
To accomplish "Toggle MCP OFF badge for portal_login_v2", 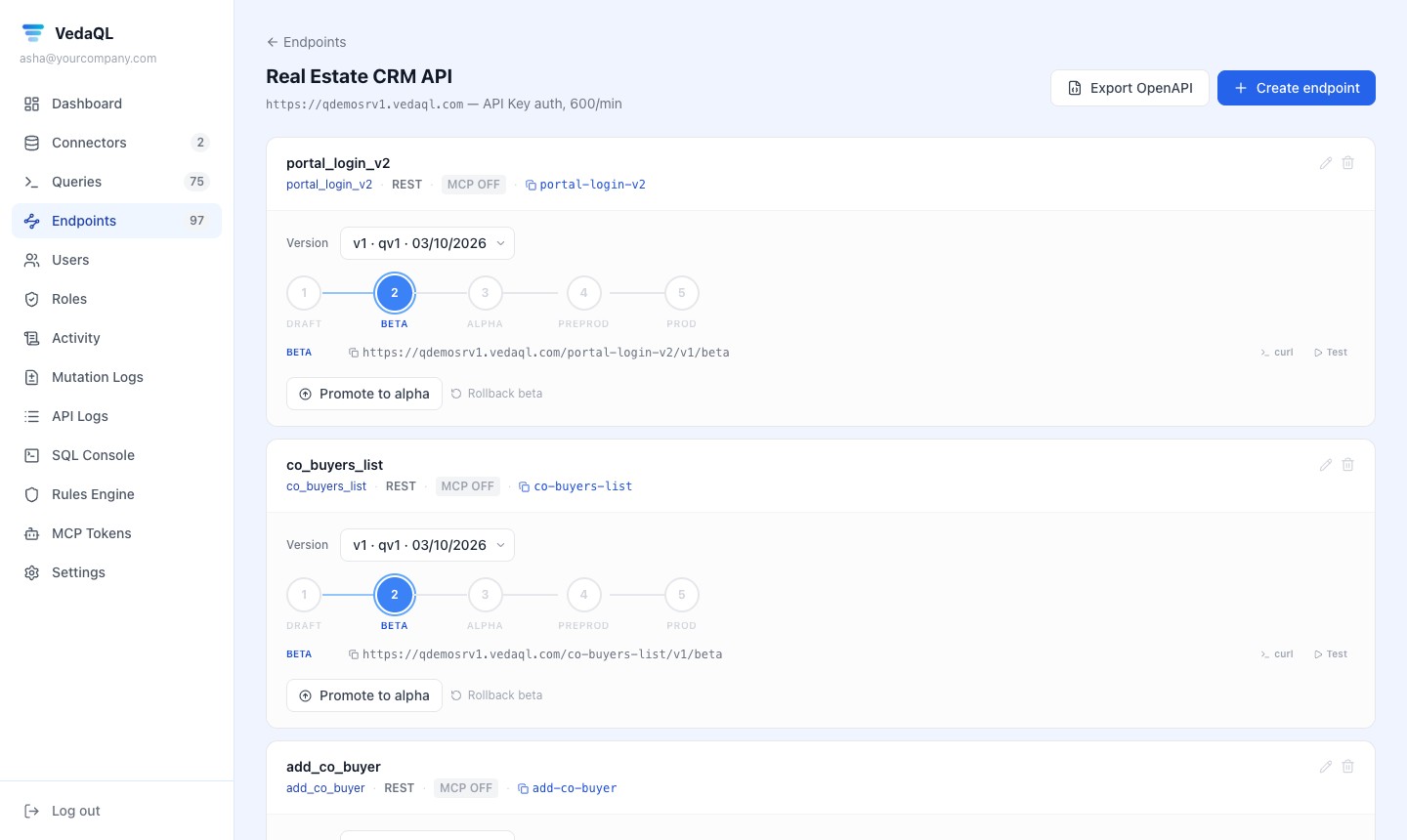I will click(474, 185).
